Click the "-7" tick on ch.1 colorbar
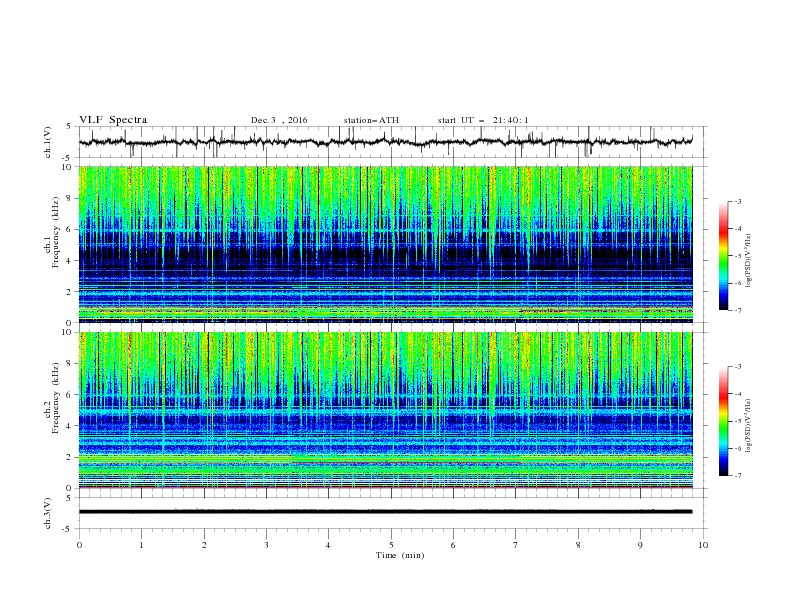 (737, 310)
